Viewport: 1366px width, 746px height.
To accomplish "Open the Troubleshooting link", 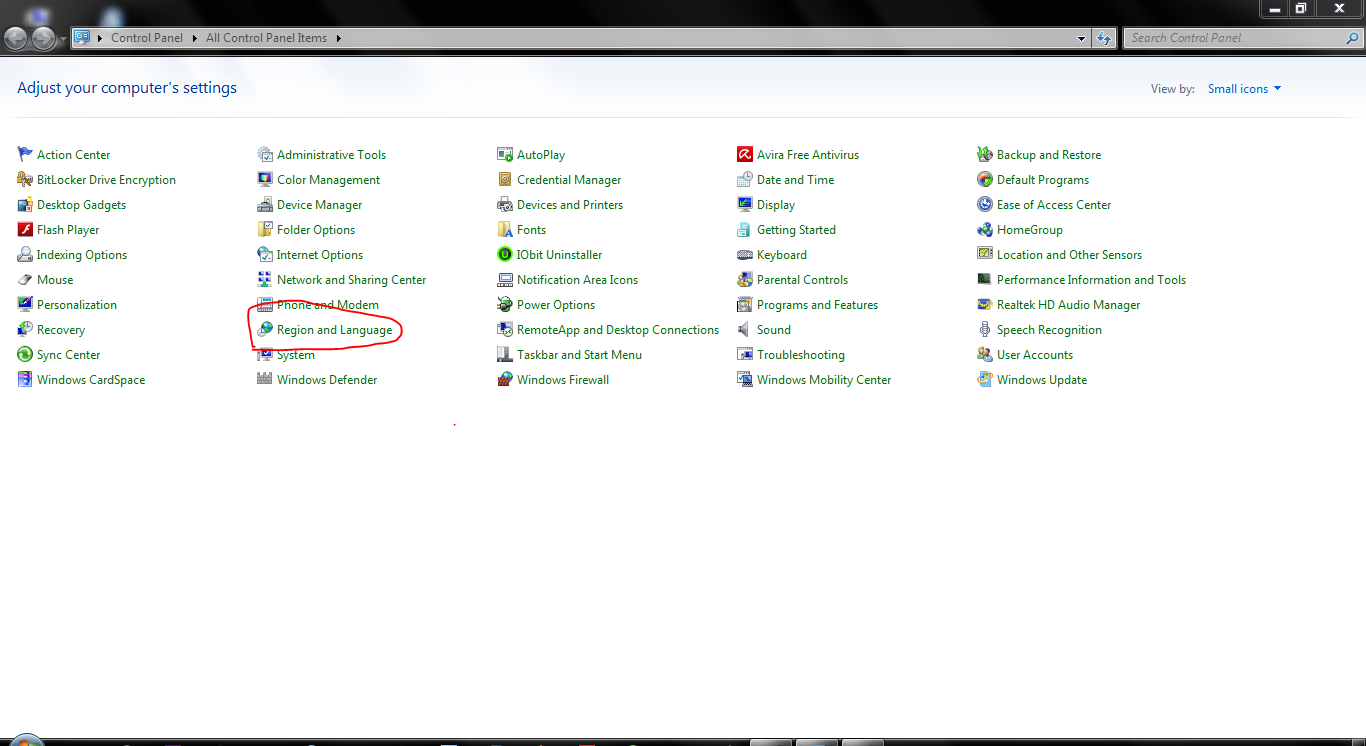I will coord(801,354).
